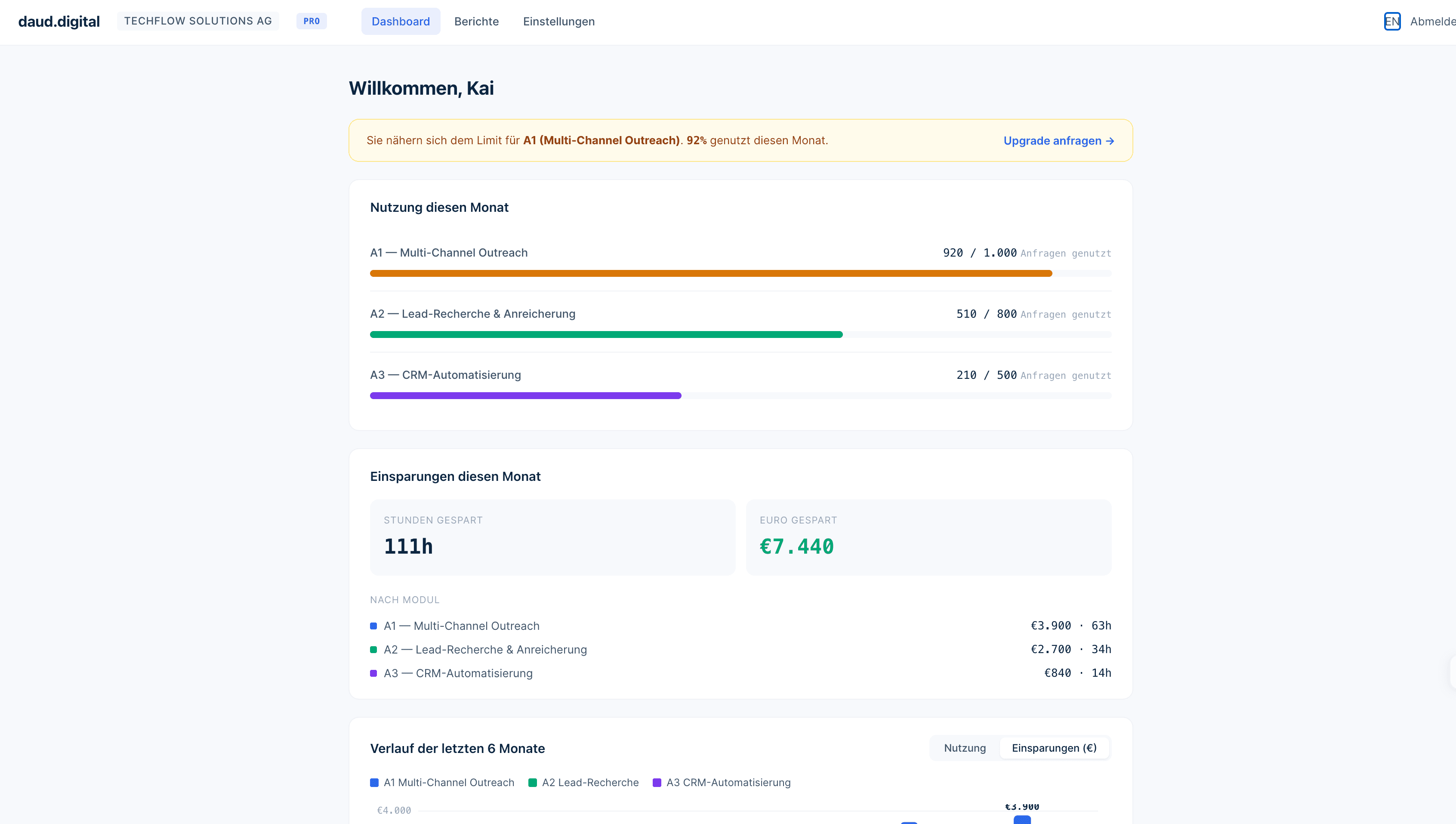Click the "210 / 500" usage value
The height and width of the screenshot is (824, 1456).
coord(986,375)
